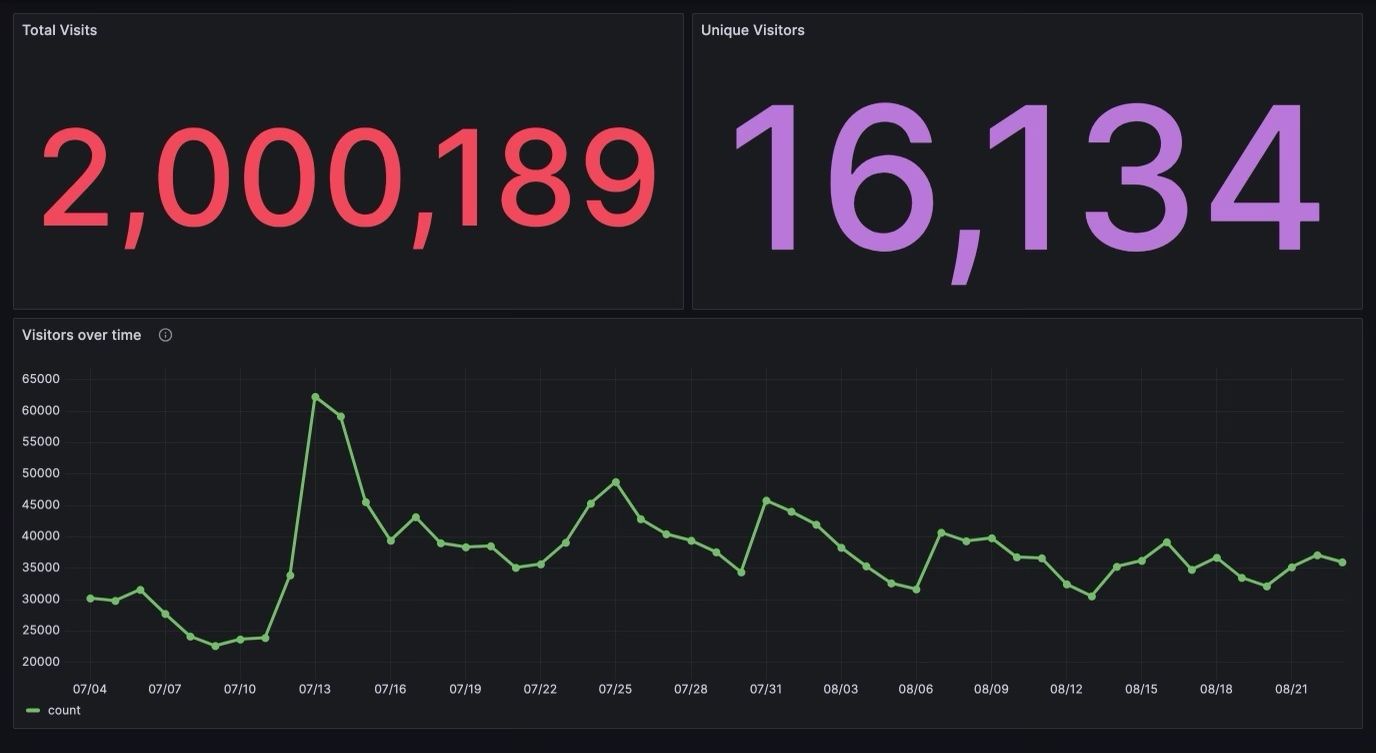
Task: Click the 65000 y-axis label
Action: [41, 379]
